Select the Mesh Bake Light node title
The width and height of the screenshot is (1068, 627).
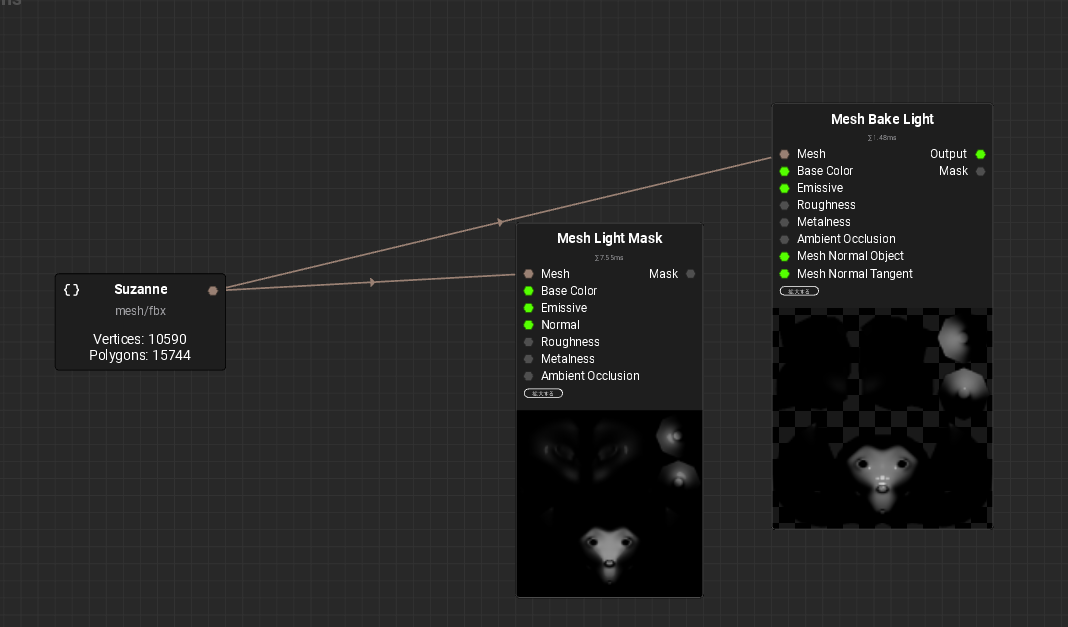pos(882,119)
